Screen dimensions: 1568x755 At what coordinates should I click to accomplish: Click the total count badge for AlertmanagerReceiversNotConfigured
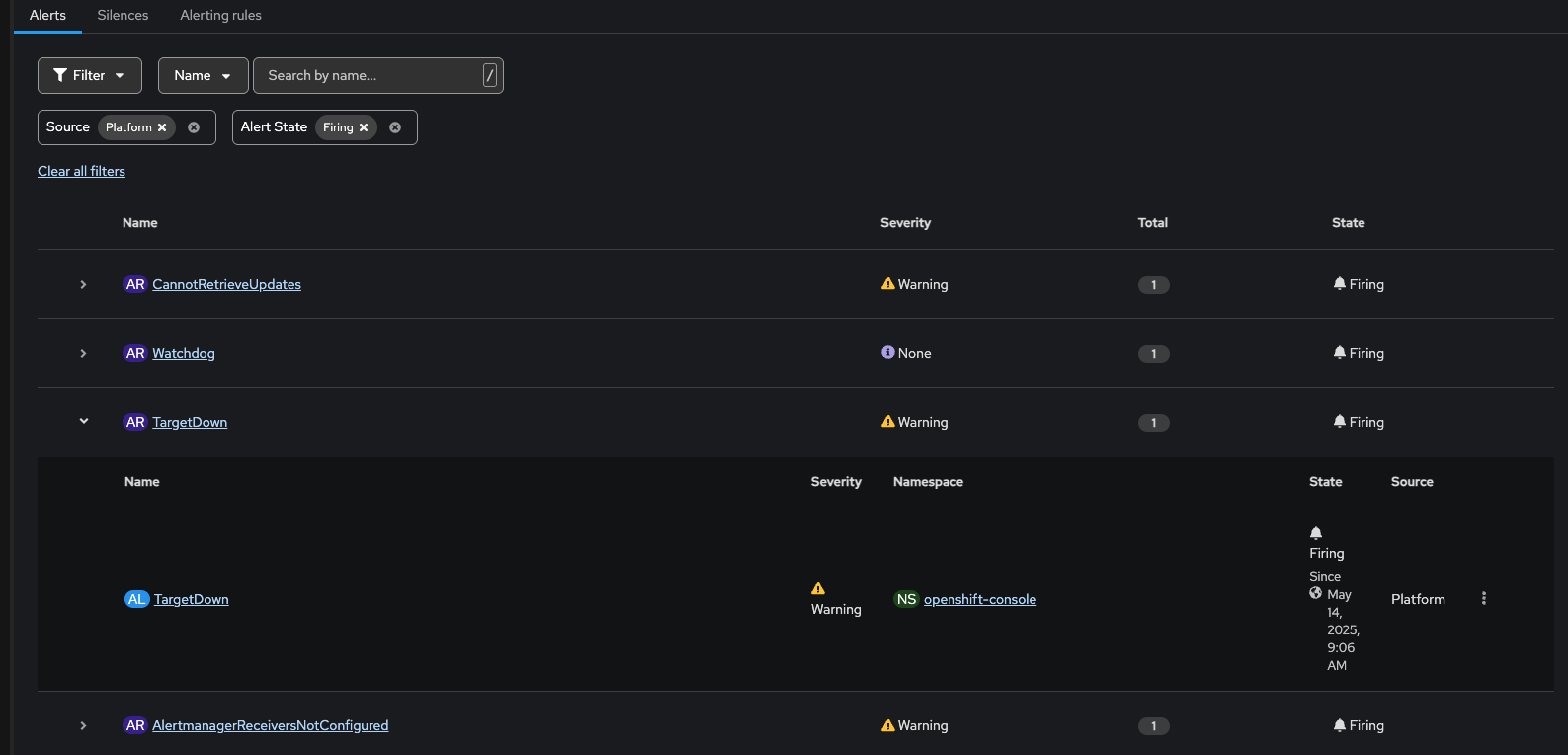(x=1154, y=726)
